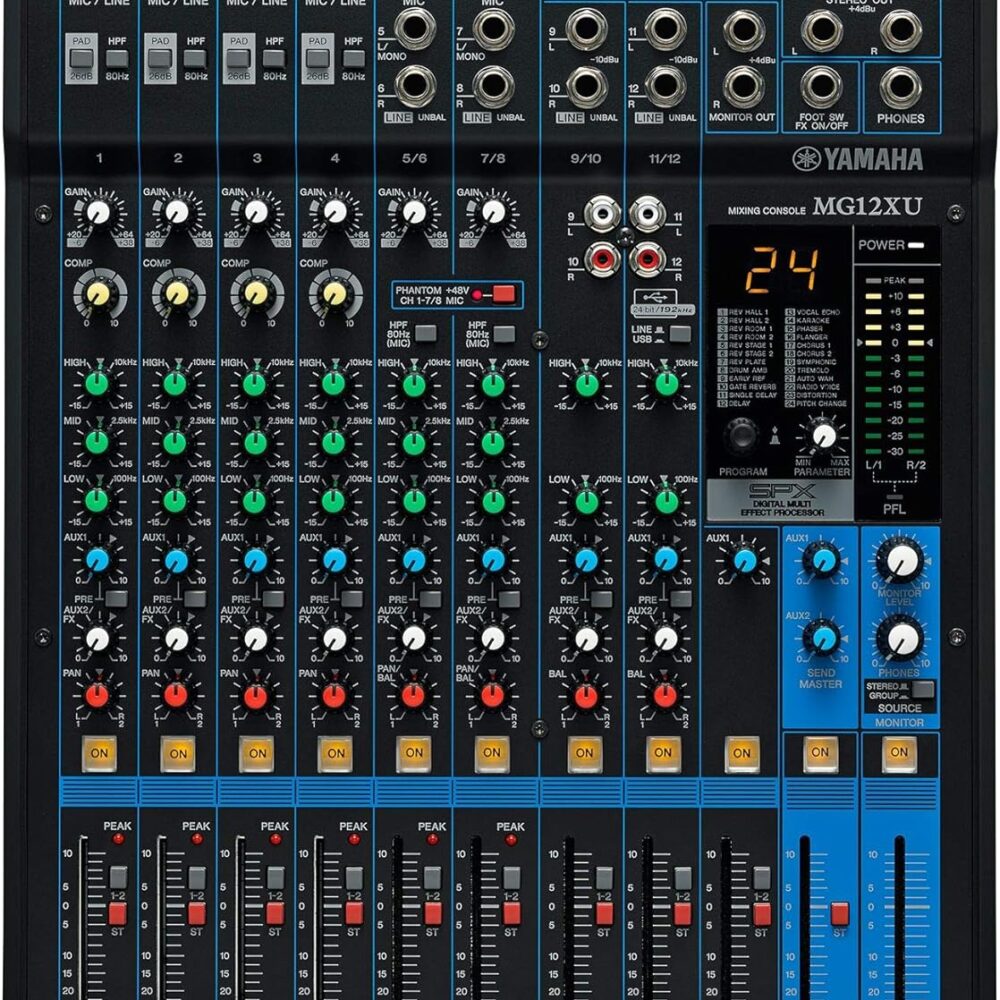
Task: Adjust the yellow COMP knob on channel 4
Action: [x=335, y=293]
